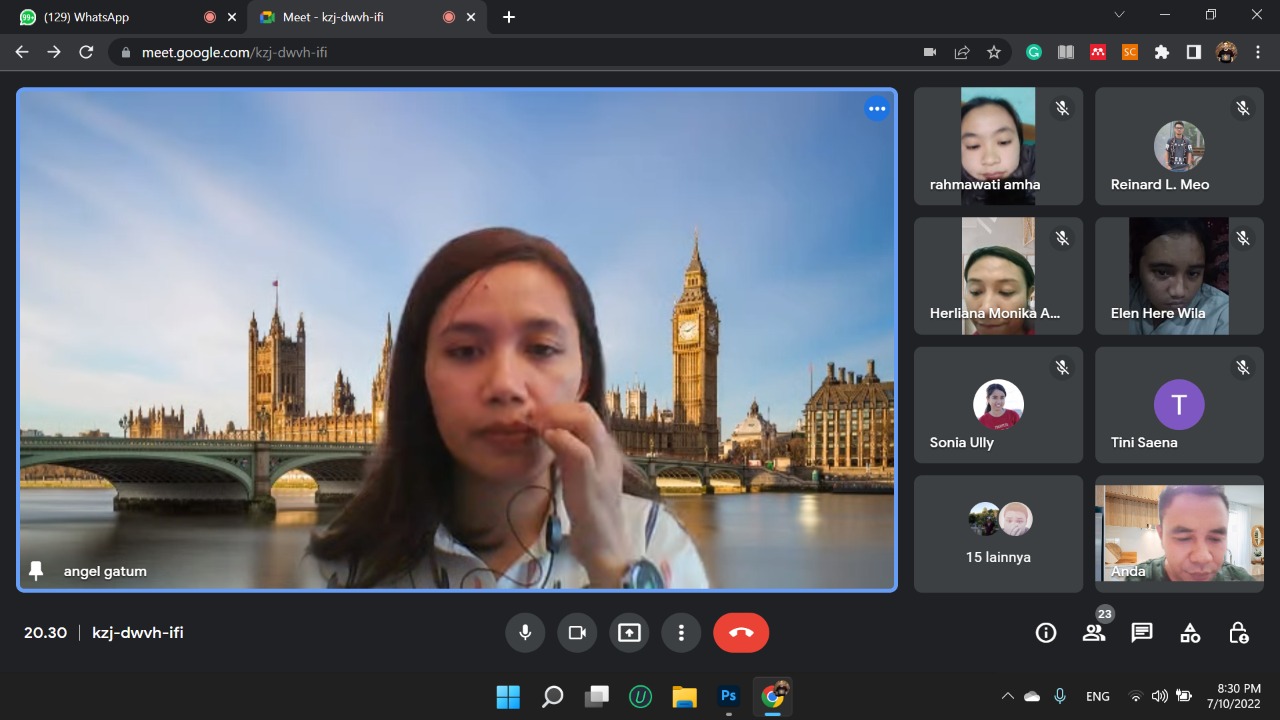Open the chat panel icon

point(1142,633)
